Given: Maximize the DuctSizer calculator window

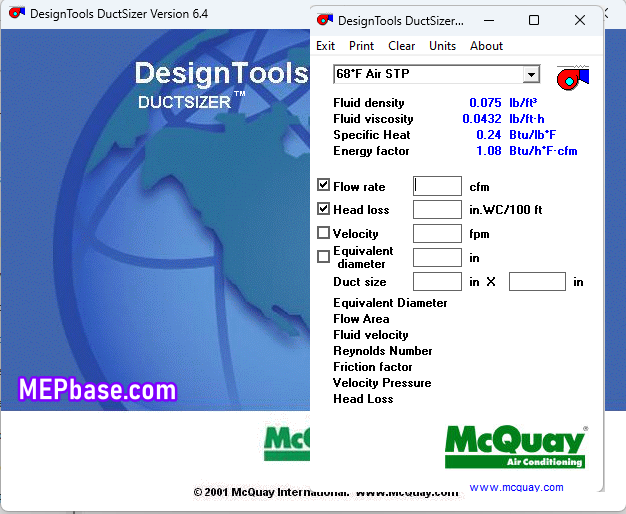Looking at the screenshot, I should pos(534,20).
